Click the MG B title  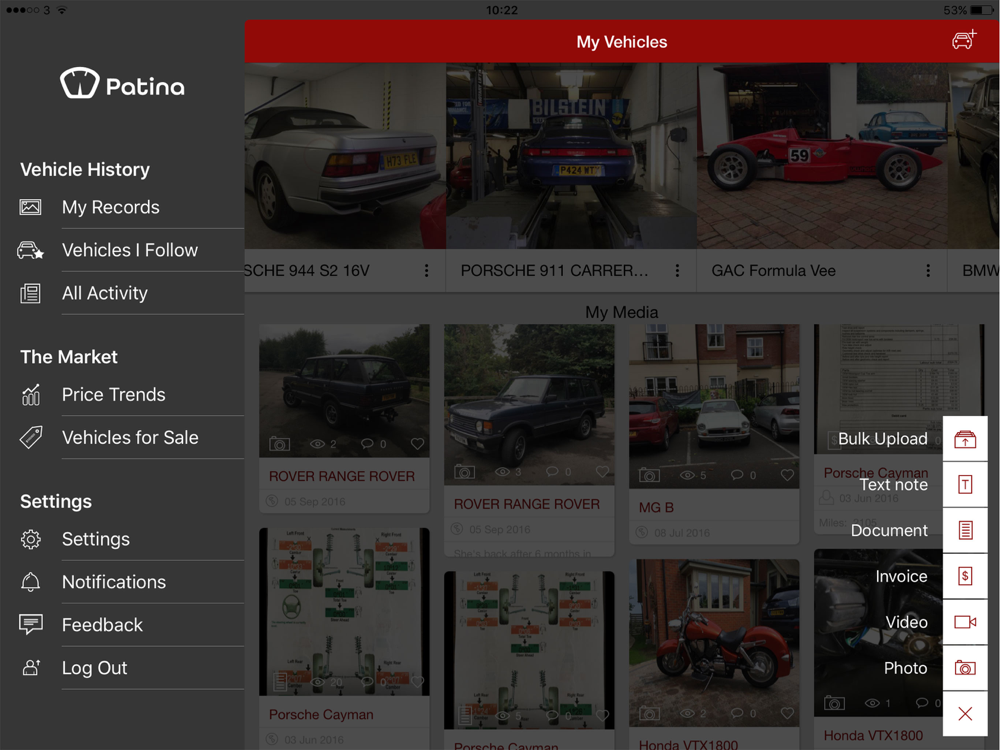(x=656, y=508)
